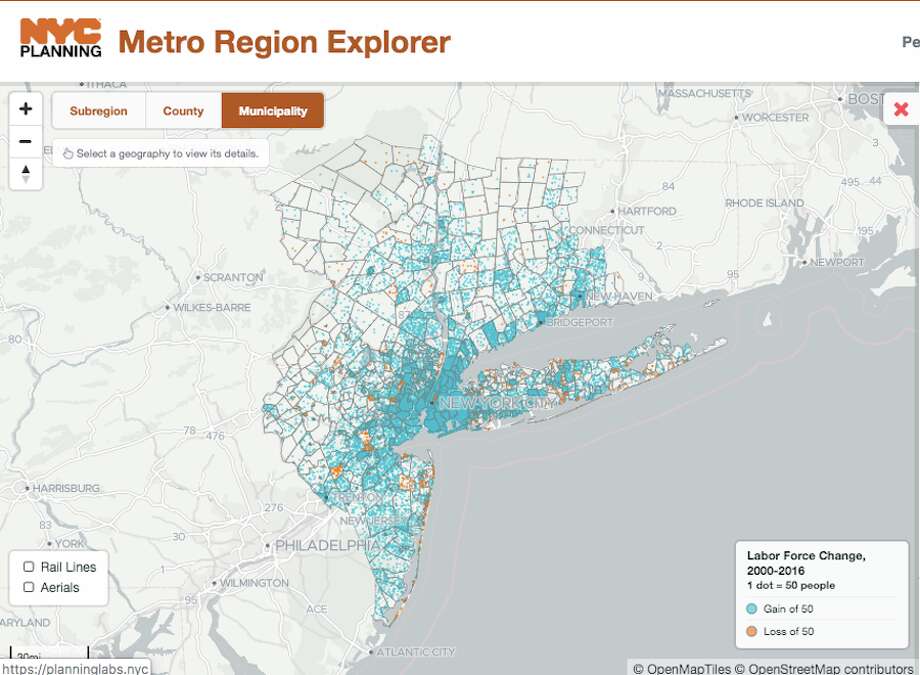This screenshot has height=675, width=920.
Task: Dismiss the panel with the red X icon
Action: 899,110
